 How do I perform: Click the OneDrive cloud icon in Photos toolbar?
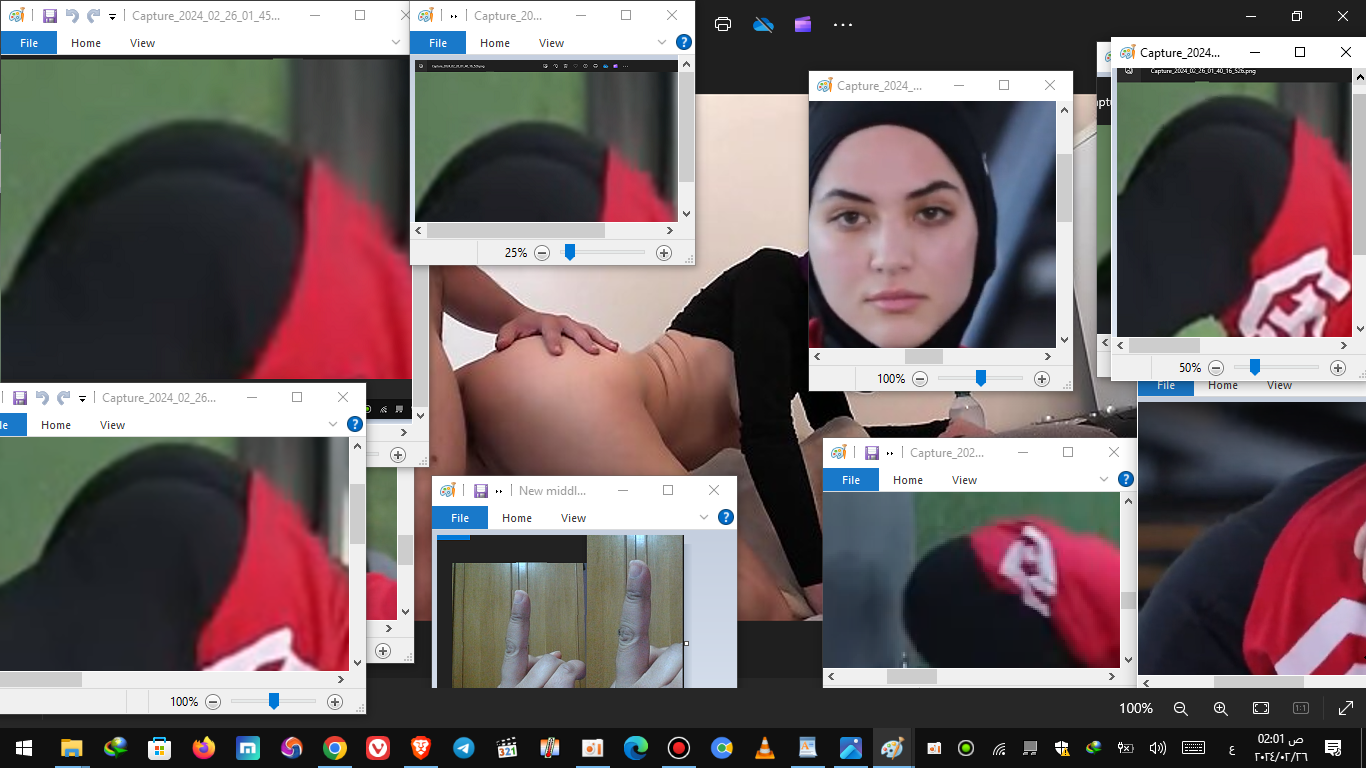point(764,24)
